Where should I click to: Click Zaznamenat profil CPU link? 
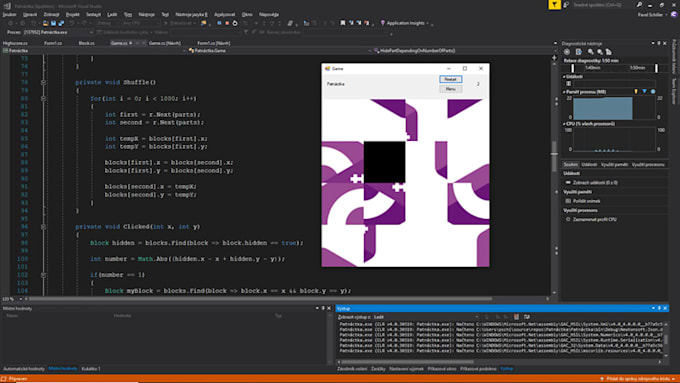point(595,219)
